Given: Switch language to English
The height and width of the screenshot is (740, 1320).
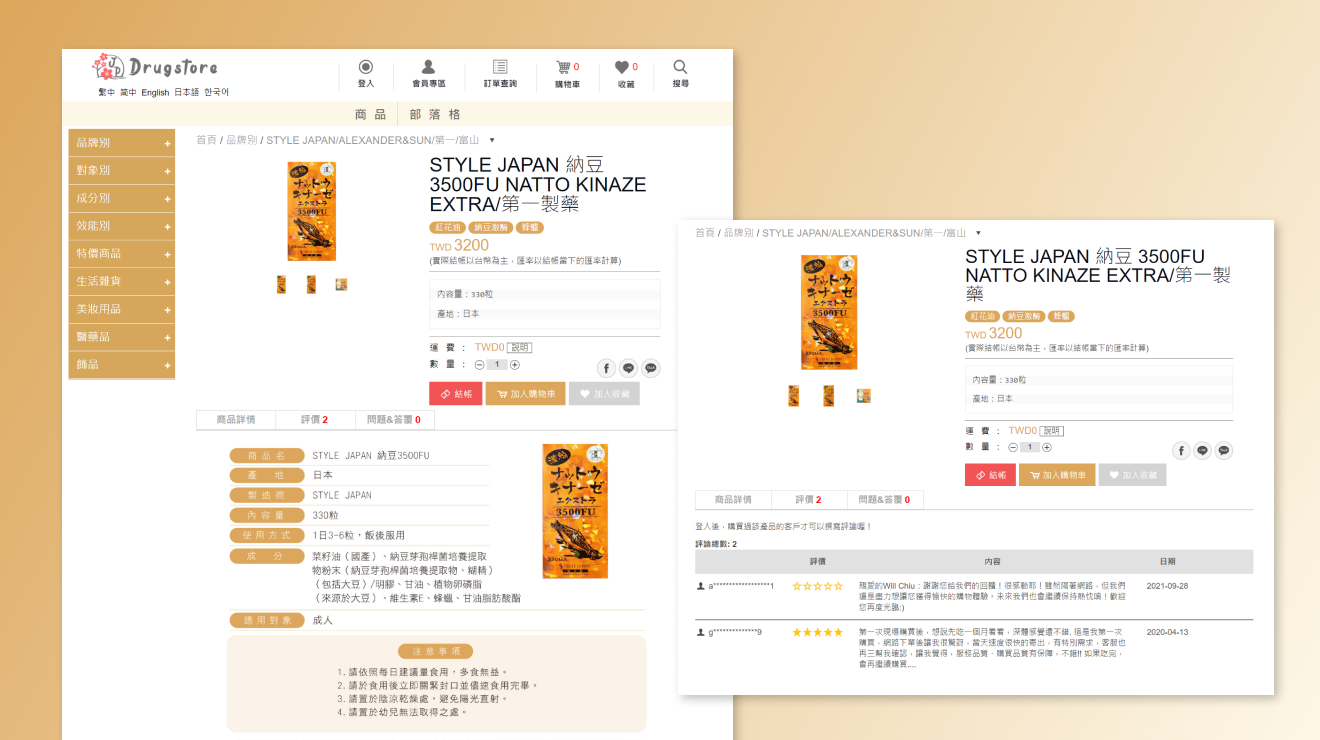Looking at the screenshot, I should (155, 92).
